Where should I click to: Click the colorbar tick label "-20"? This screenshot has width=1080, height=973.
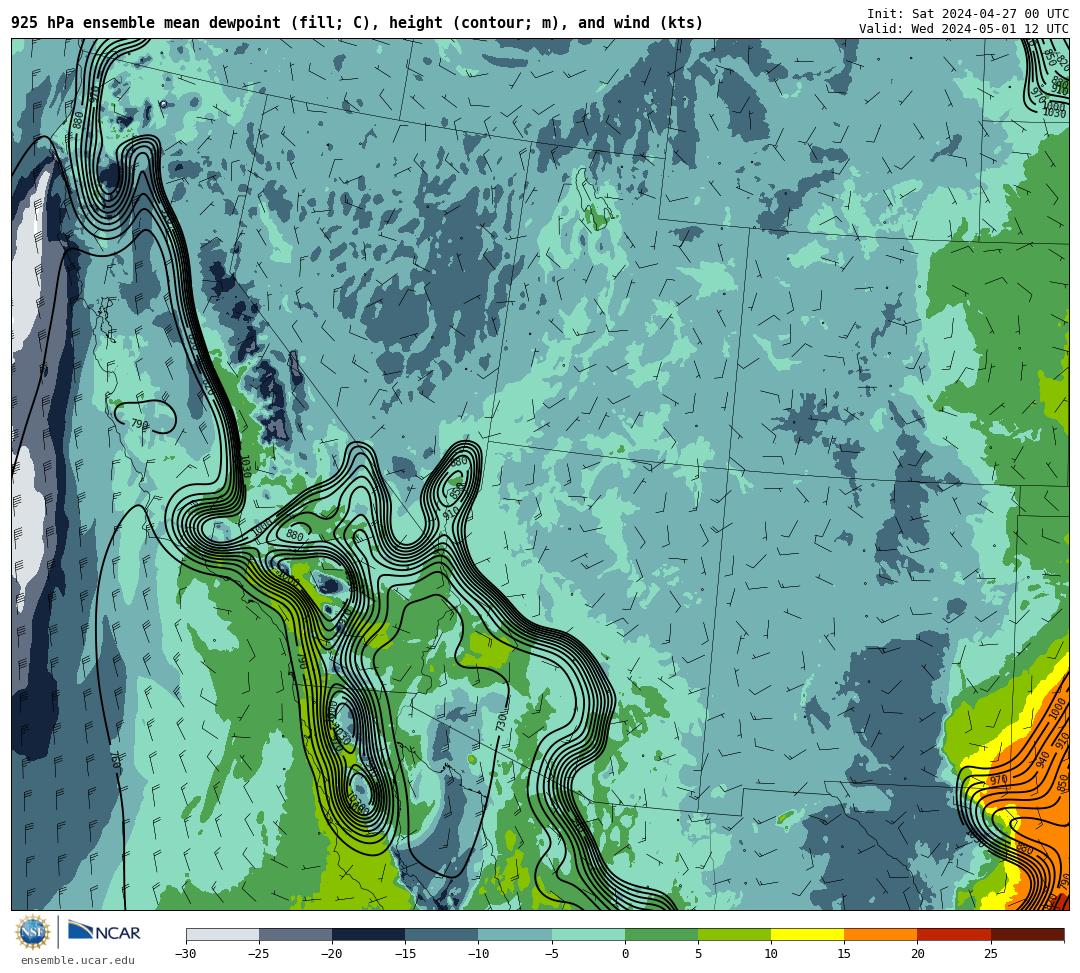pos(332,954)
